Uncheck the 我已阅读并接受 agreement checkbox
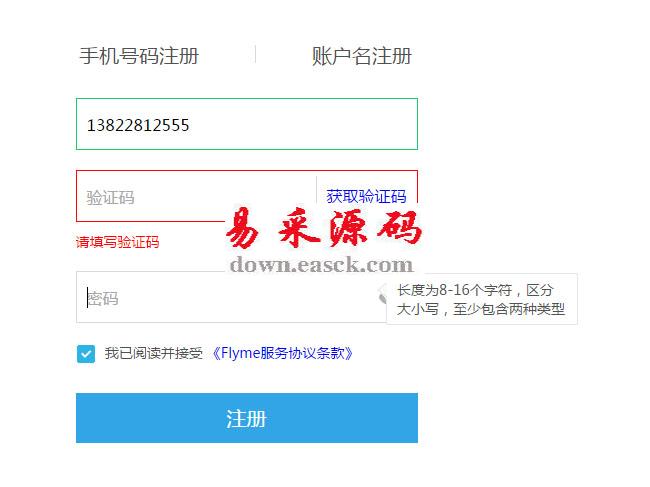This screenshot has height=487, width=650. coord(86,354)
